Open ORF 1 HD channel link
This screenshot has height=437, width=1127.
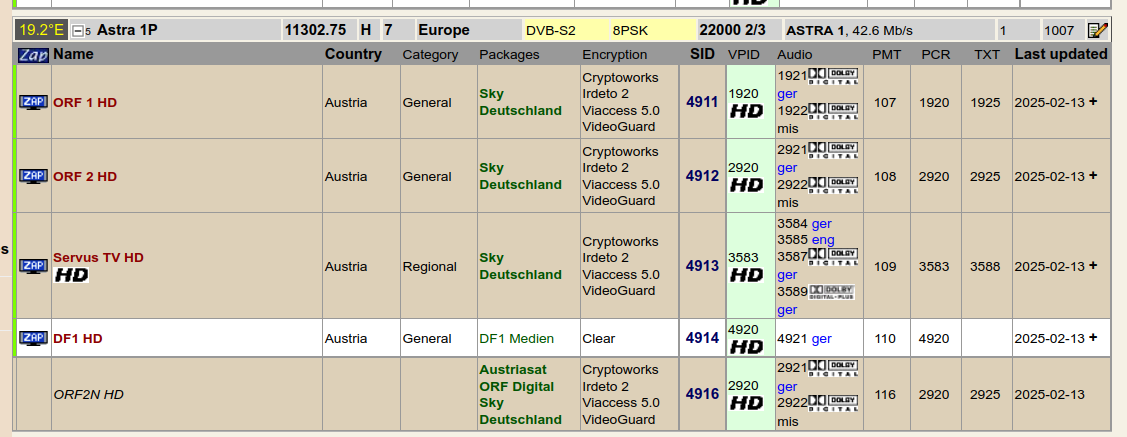coord(85,102)
